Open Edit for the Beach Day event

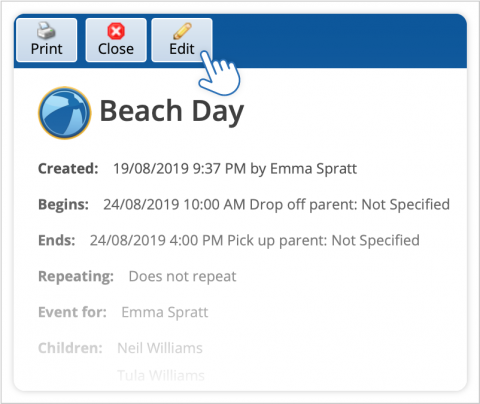[182, 40]
